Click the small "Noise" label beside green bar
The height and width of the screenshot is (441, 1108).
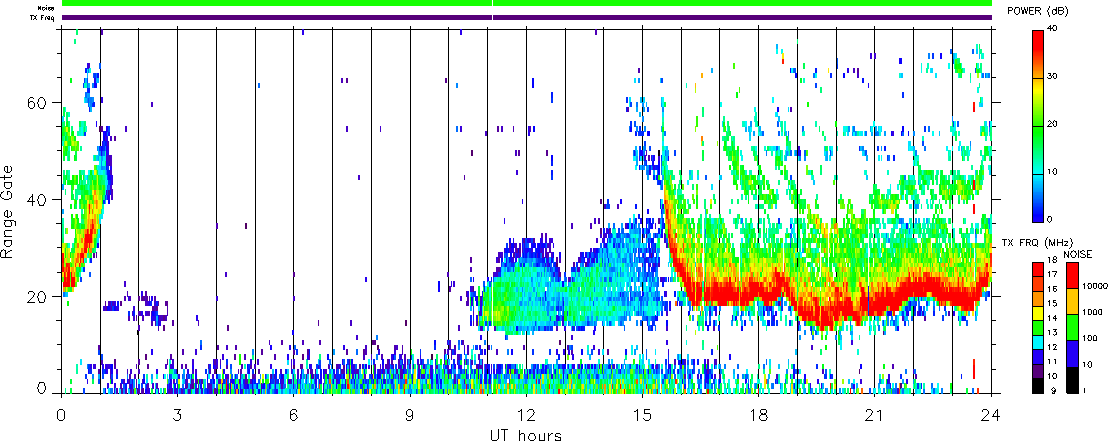point(47,8)
